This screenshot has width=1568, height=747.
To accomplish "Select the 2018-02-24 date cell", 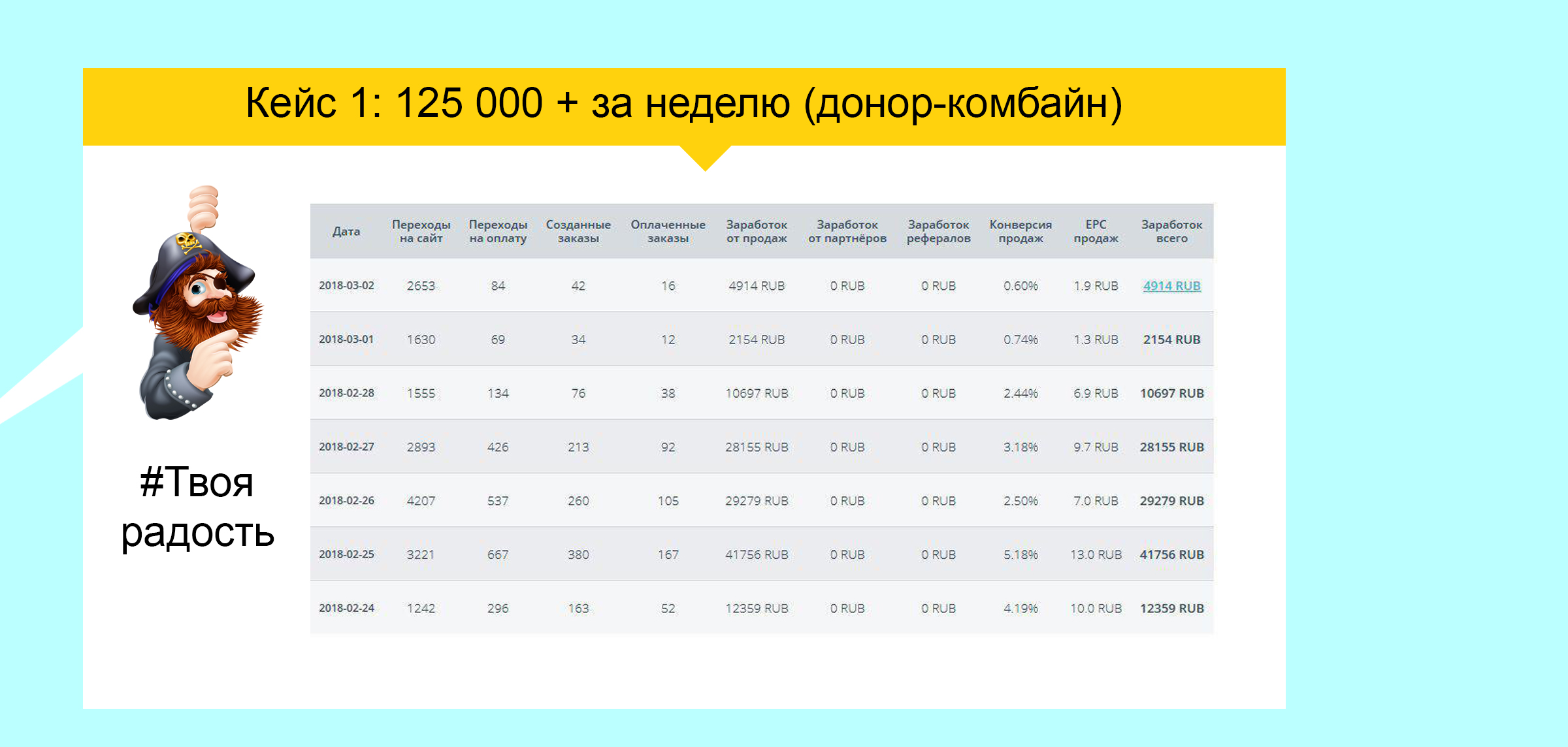I will pos(346,608).
